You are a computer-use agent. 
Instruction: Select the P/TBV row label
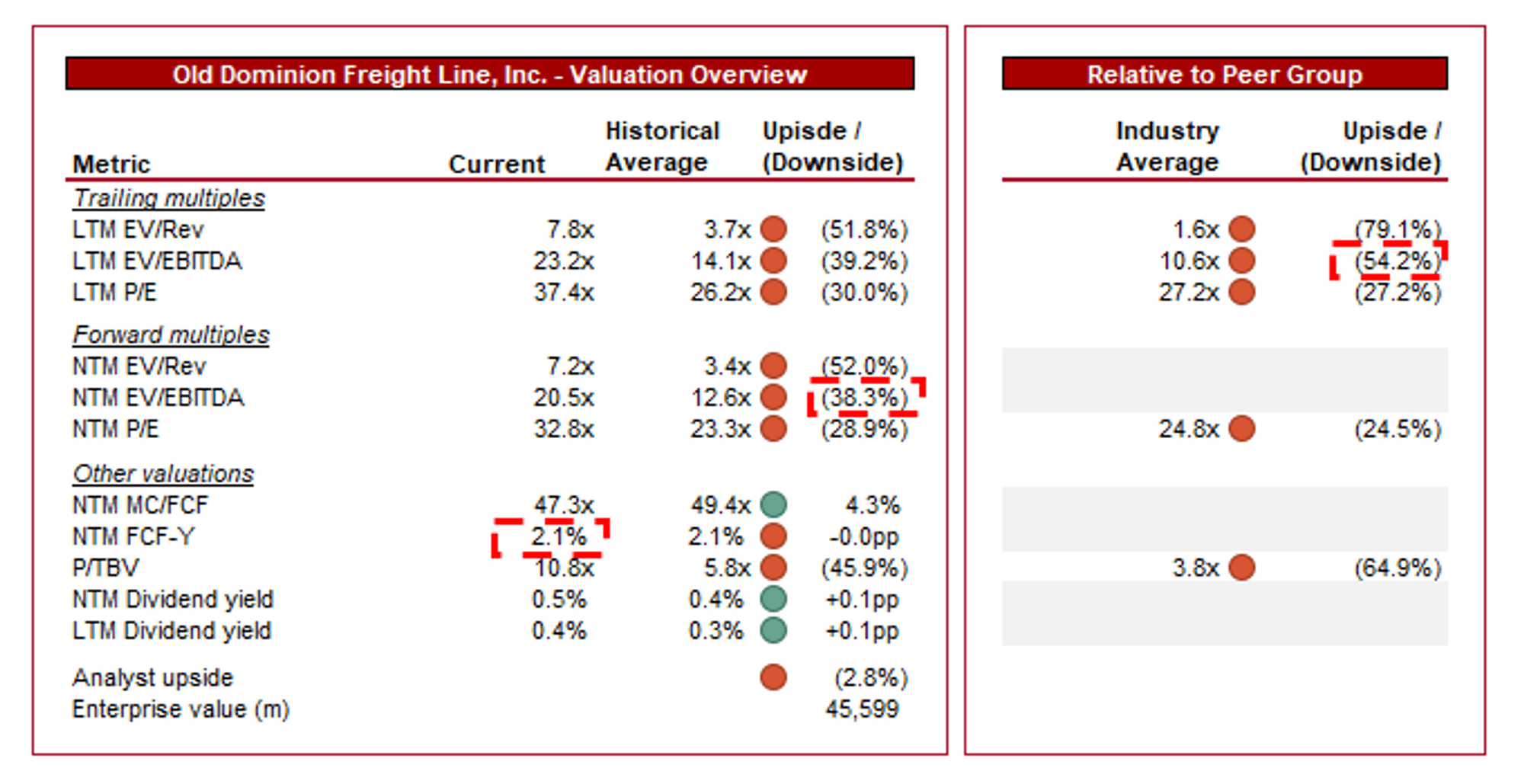click(106, 568)
